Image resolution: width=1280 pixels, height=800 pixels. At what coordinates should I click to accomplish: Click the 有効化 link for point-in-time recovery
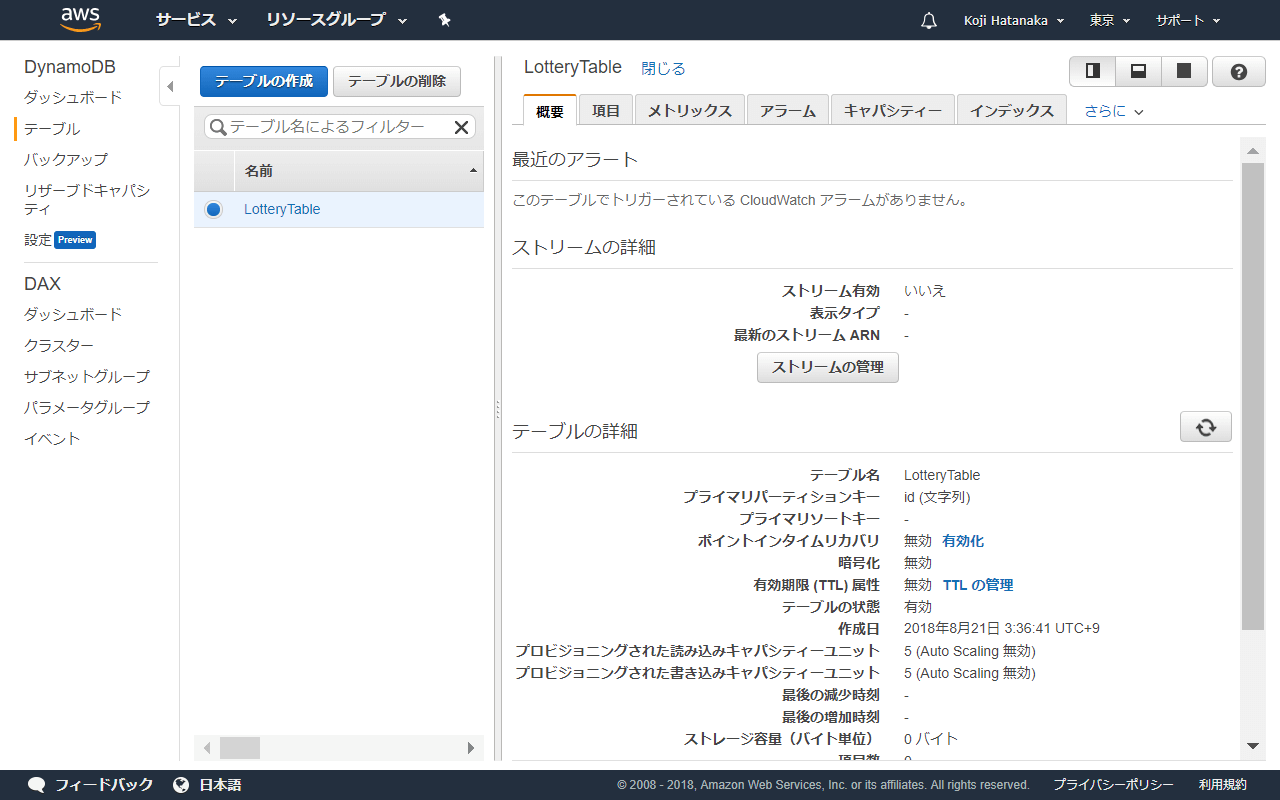point(963,541)
